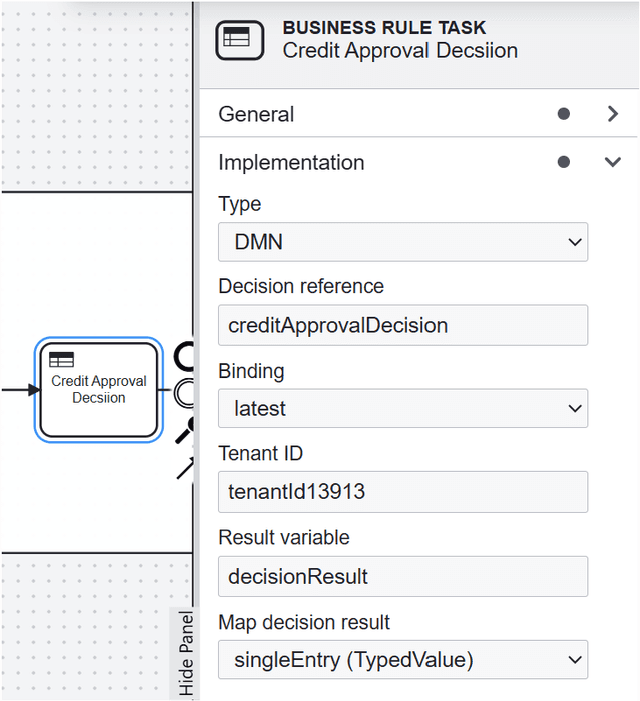Click the Hide Panel button
Screen dimensions: 640x701
pyautogui.click(x=187, y=653)
